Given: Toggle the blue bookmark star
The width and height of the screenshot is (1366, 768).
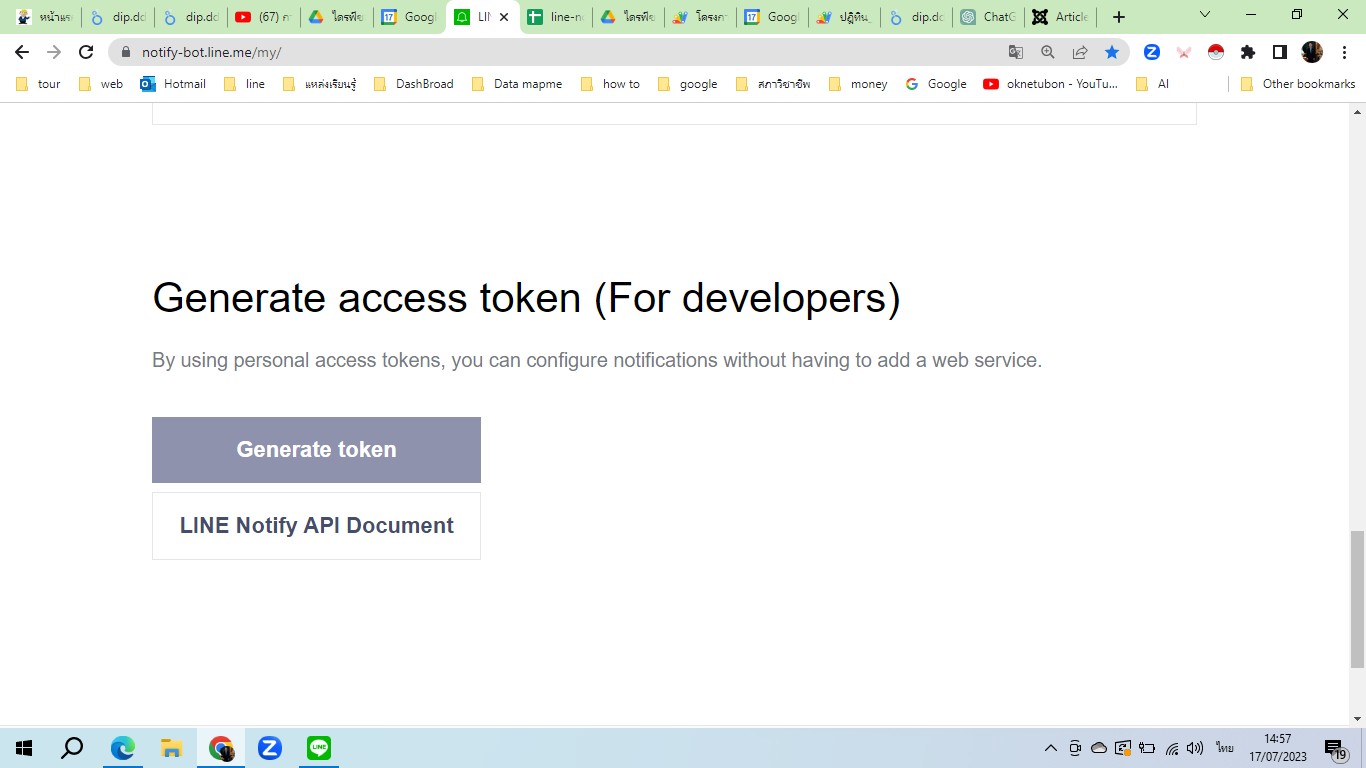Looking at the screenshot, I should 1112,52.
